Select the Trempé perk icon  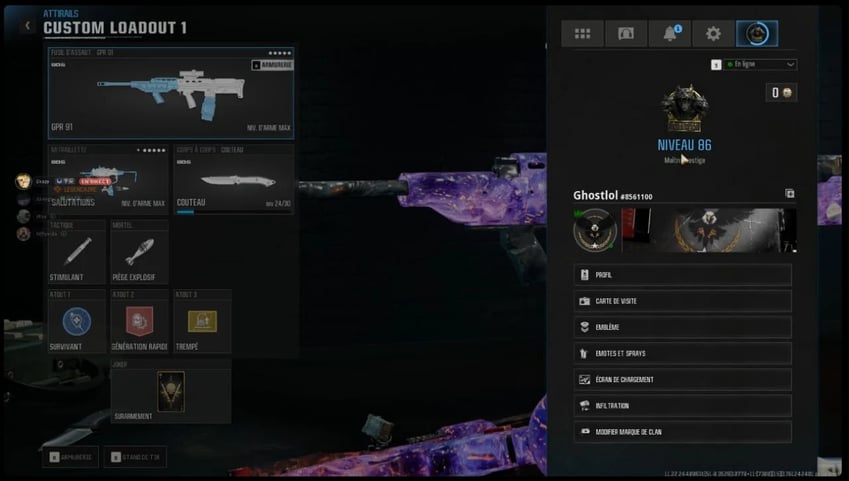202,321
